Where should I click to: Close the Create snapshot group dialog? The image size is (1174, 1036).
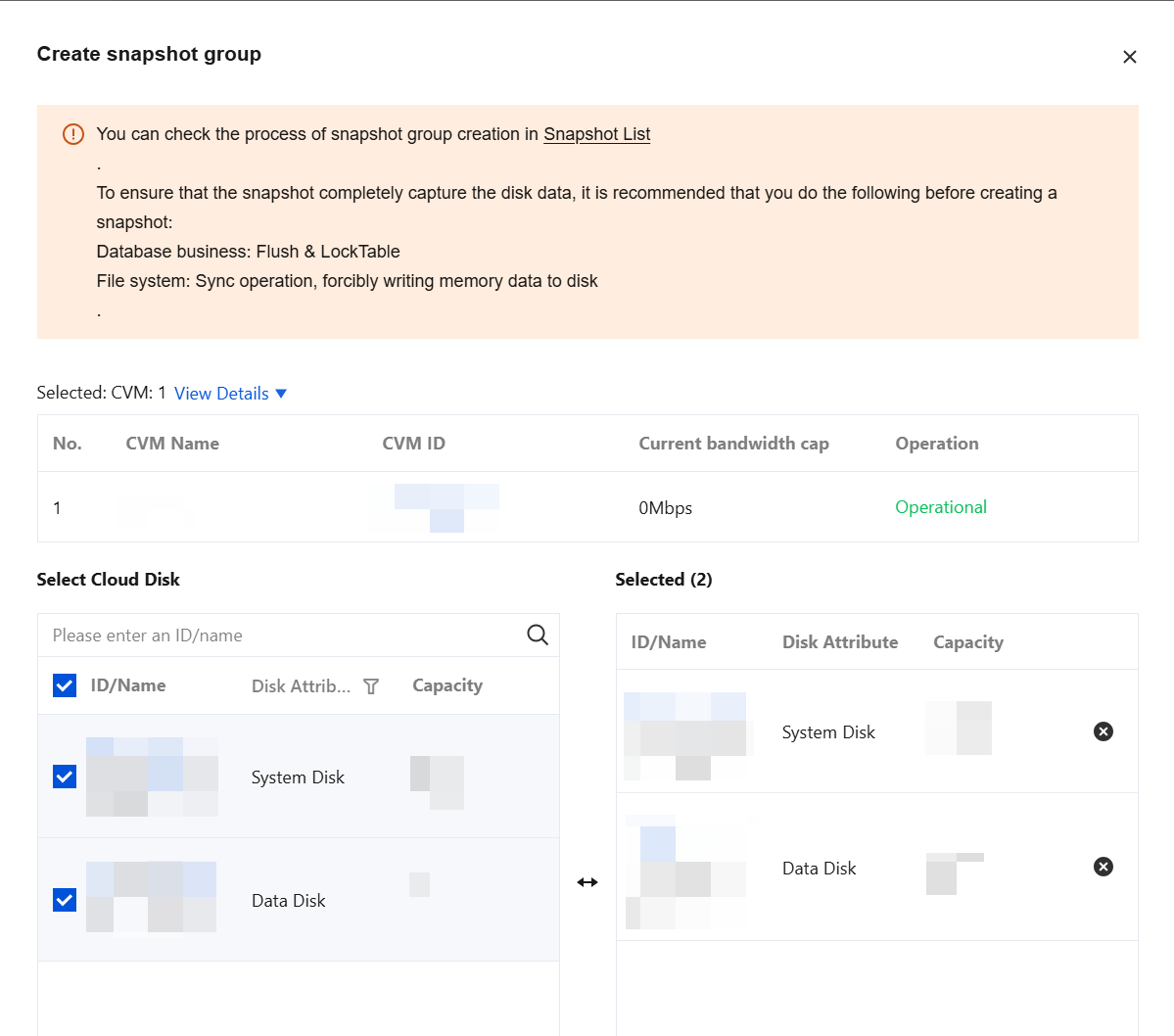[x=1129, y=57]
